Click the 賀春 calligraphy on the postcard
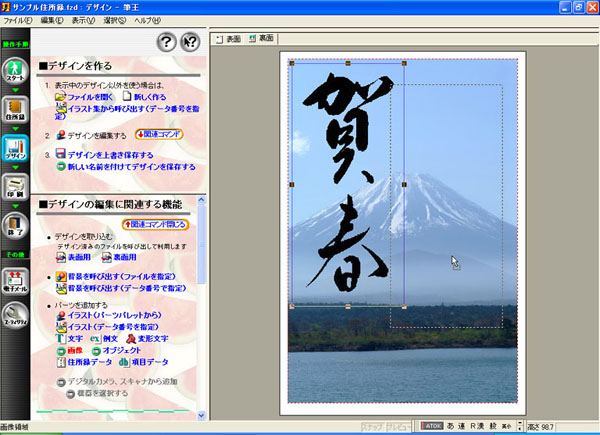The height and width of the screenshot is (435, 600). (345, 180)
